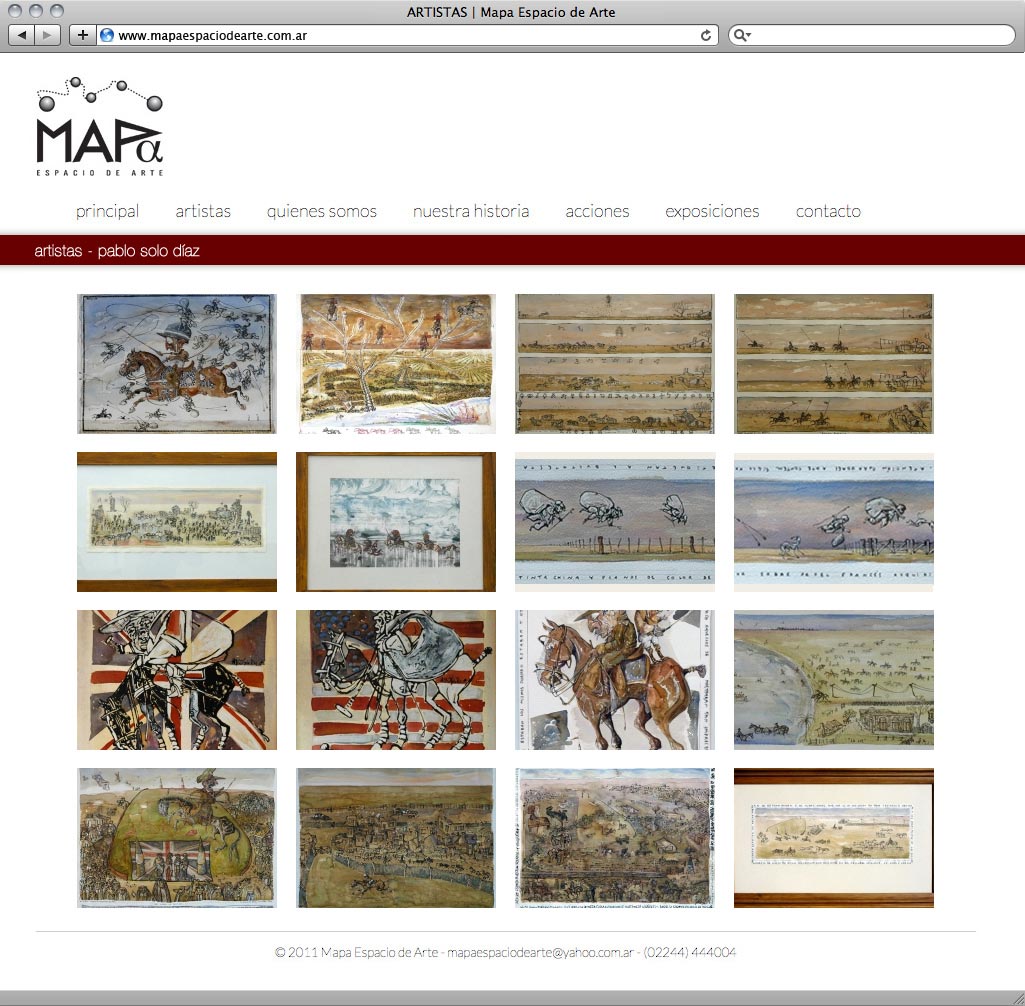1025x1006 pixels.
Task: Open the lagoon and plains aerial view thumbnail
Action: pos(834,680)
